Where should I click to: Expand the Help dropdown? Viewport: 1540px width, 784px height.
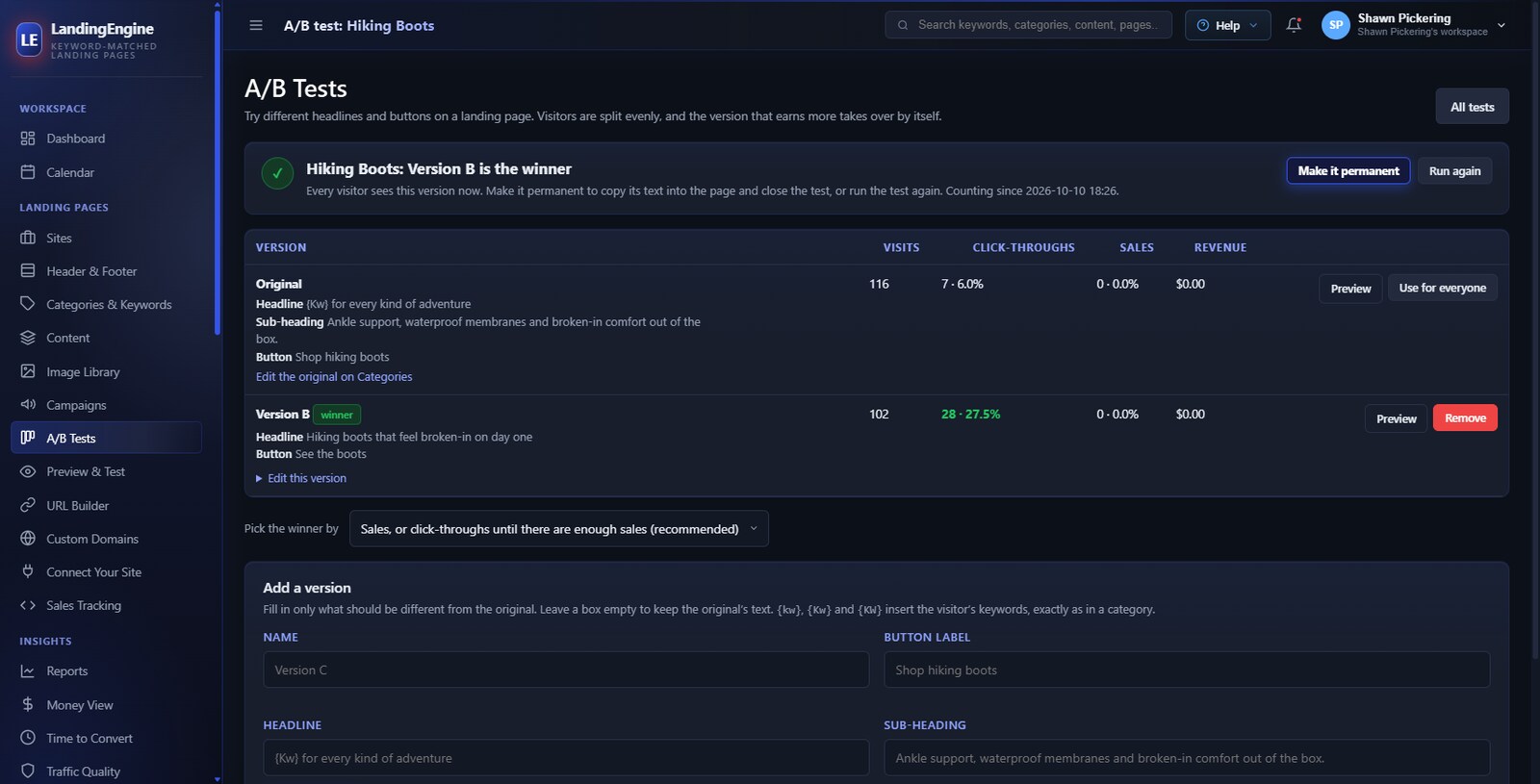click(x=1227, y=25)
